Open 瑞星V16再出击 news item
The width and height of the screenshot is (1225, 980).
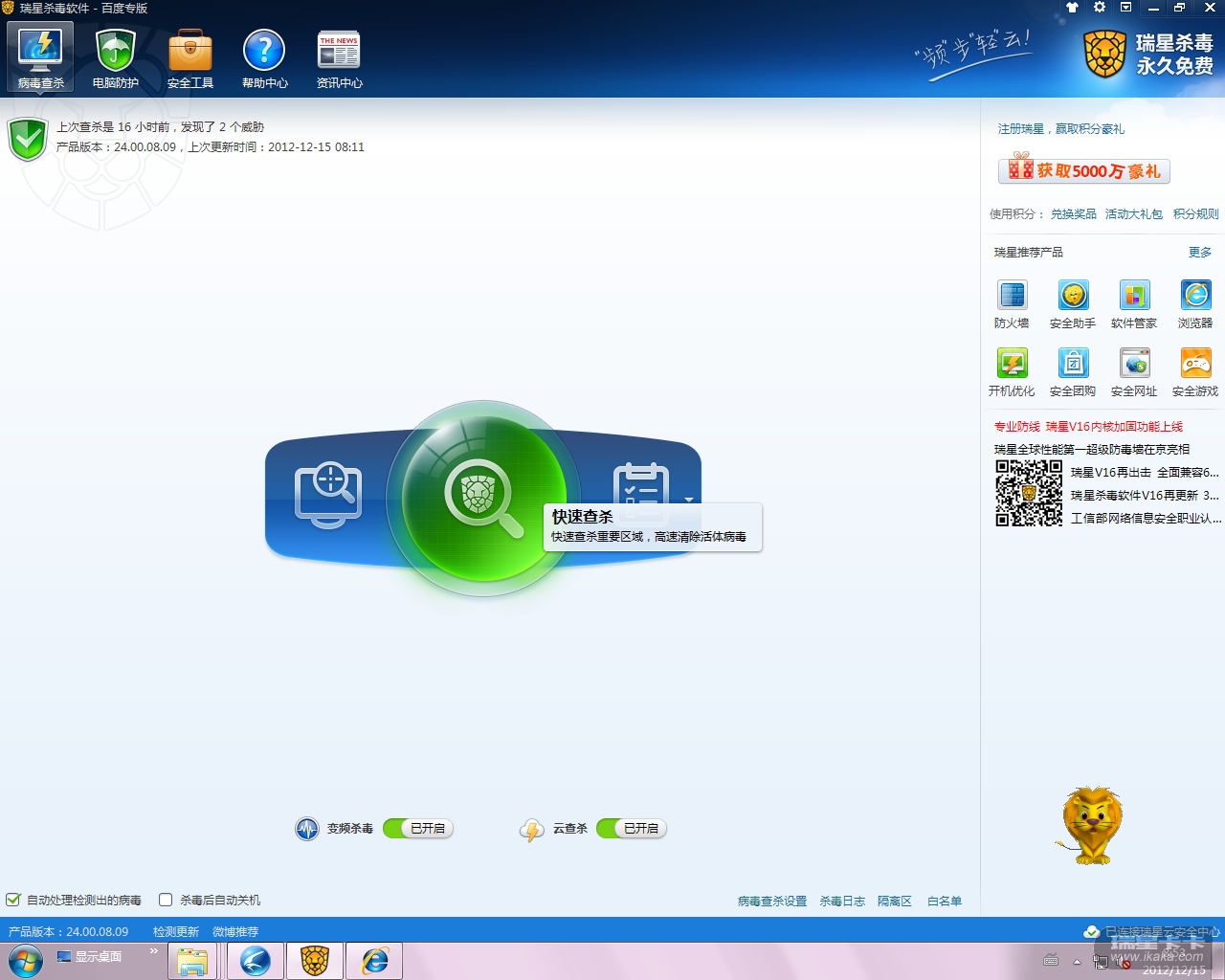pyautogui.click(x=1145, y=473)
